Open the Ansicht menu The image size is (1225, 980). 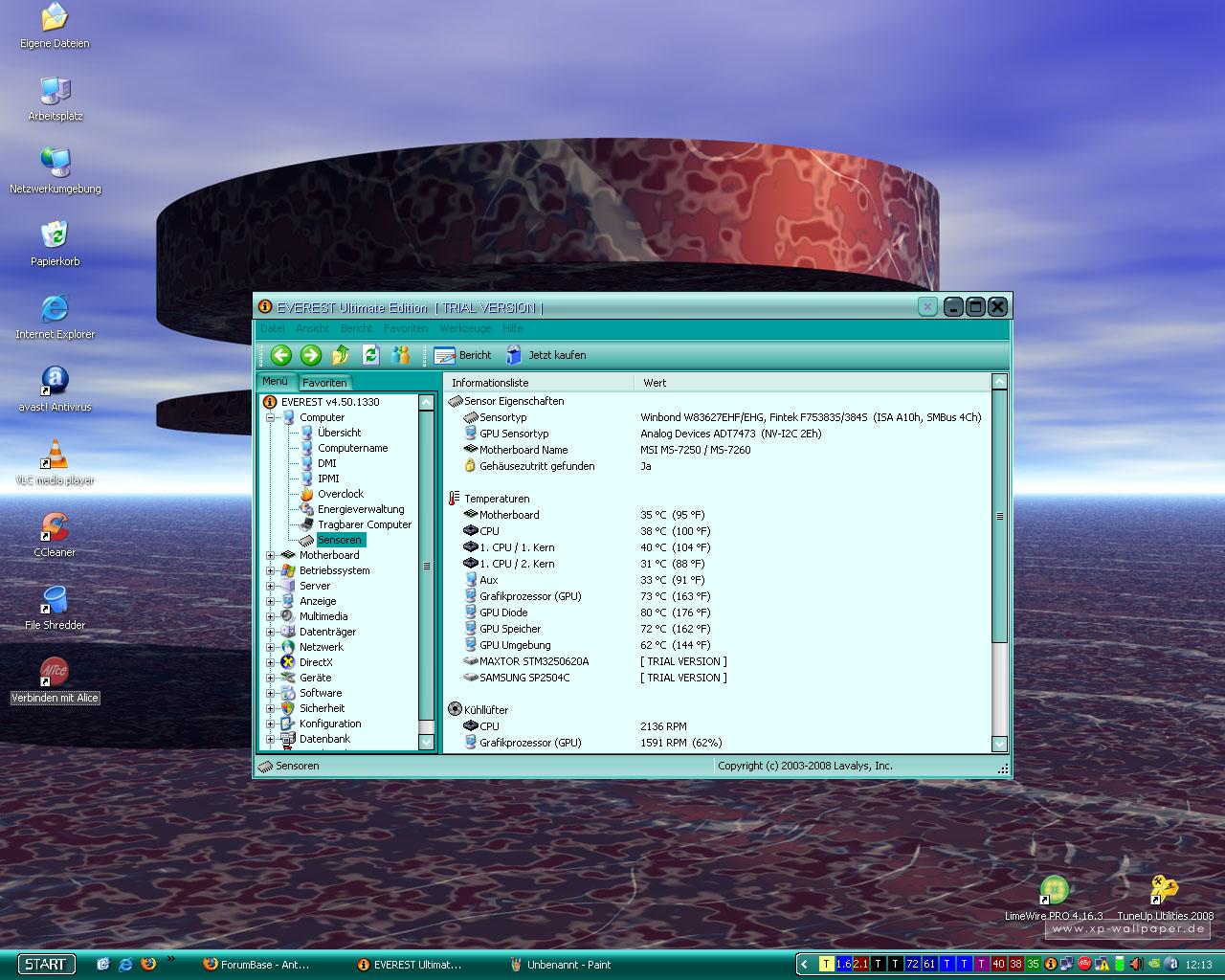pyautogui.click(x=313, y=328)
